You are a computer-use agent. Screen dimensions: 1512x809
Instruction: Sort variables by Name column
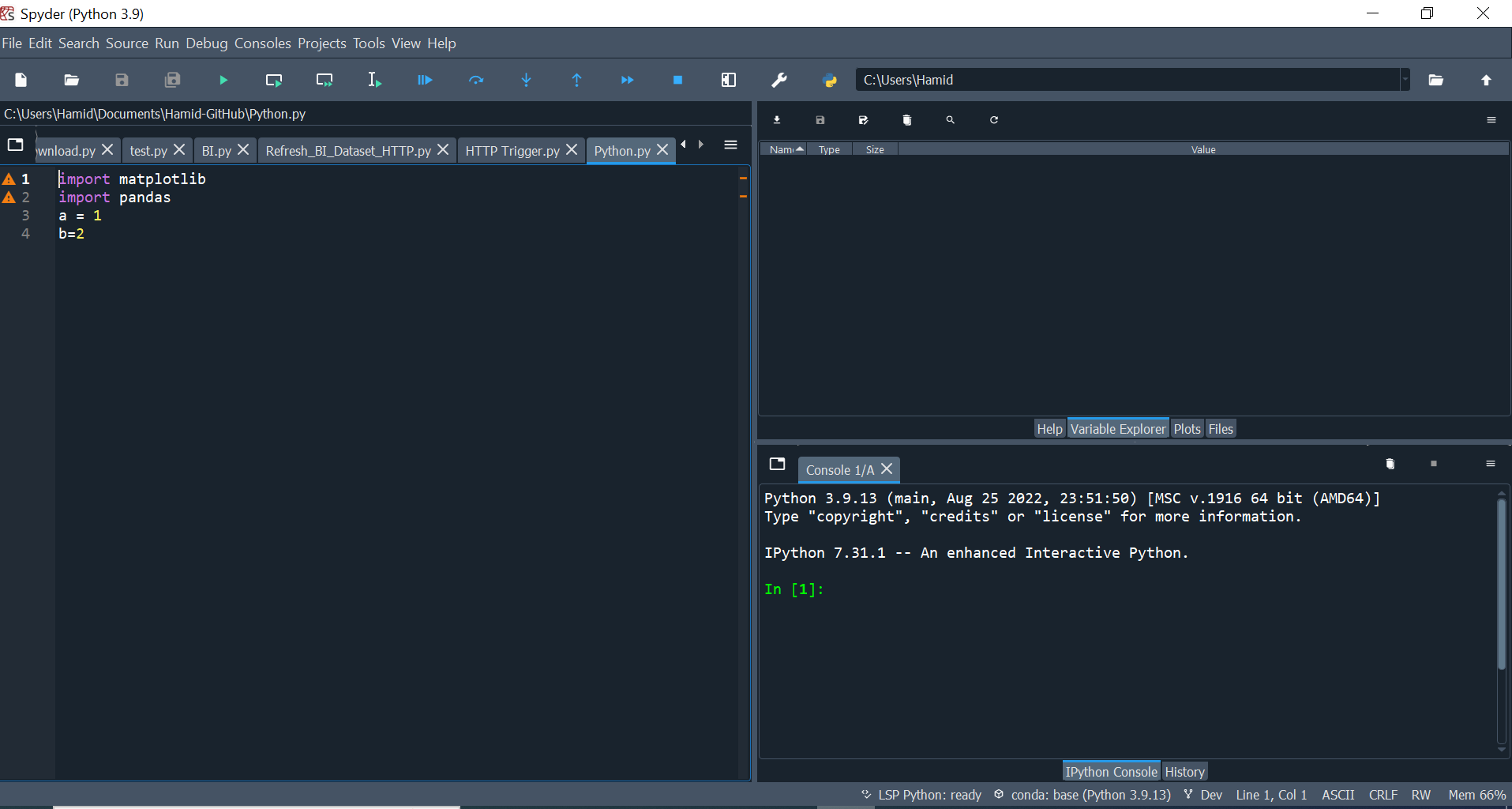click(783, 149)
